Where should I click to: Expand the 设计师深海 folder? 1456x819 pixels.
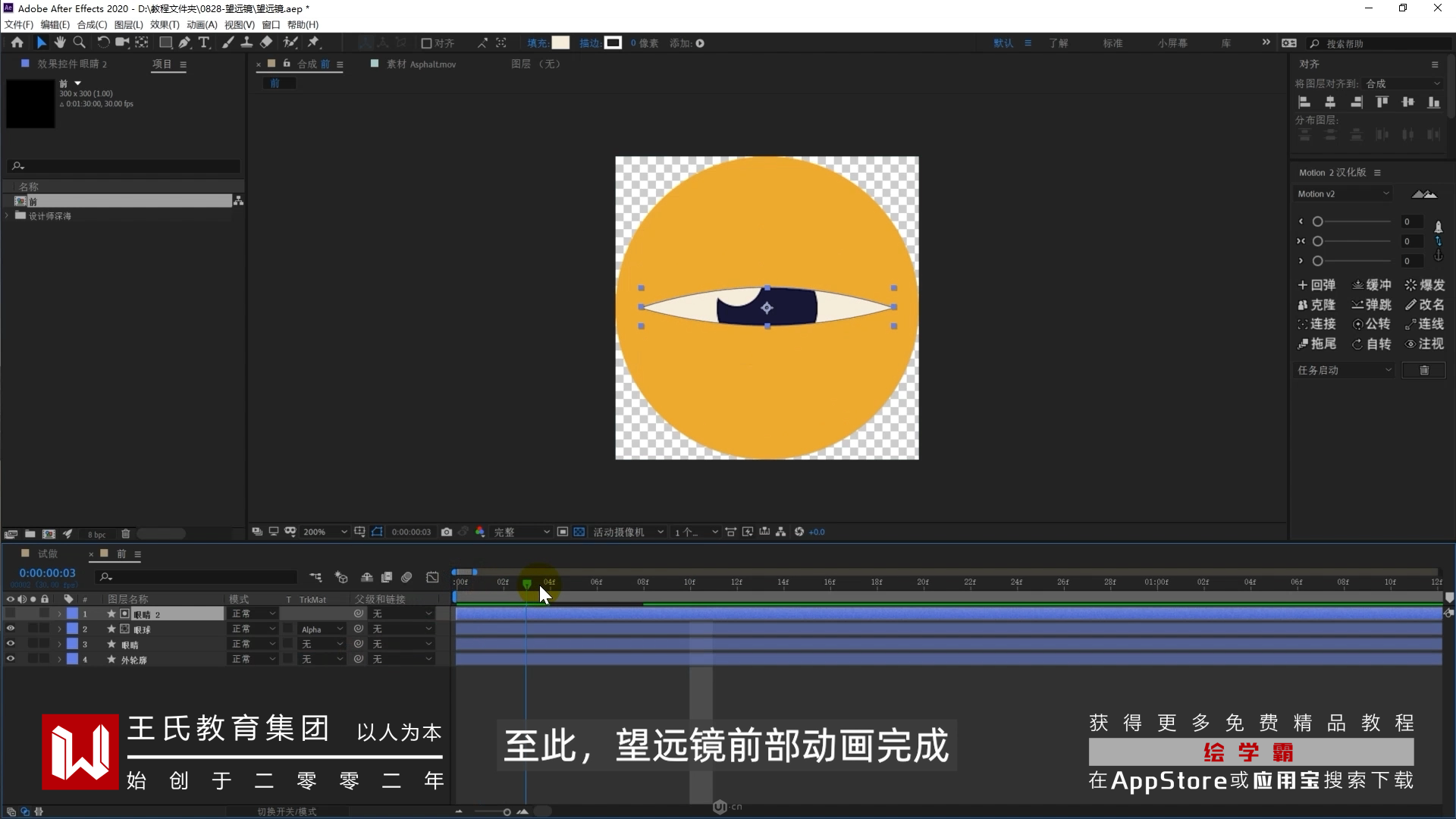point(8,215)
